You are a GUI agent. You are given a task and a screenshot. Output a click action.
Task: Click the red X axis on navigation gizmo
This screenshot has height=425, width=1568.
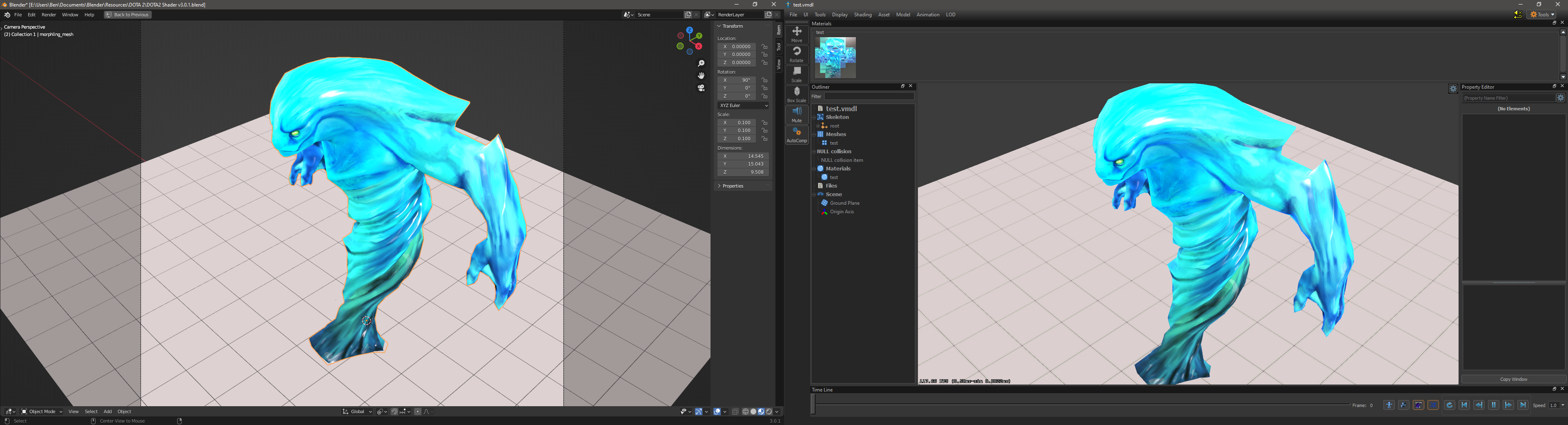(x=699, y=46)
